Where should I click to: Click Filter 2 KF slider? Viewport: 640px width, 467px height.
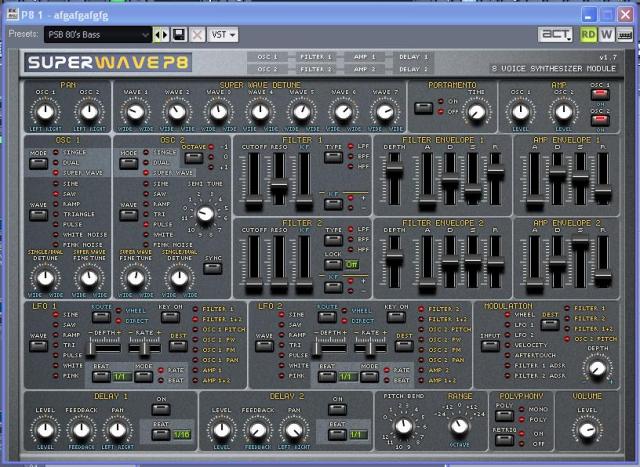pos(304,287)
